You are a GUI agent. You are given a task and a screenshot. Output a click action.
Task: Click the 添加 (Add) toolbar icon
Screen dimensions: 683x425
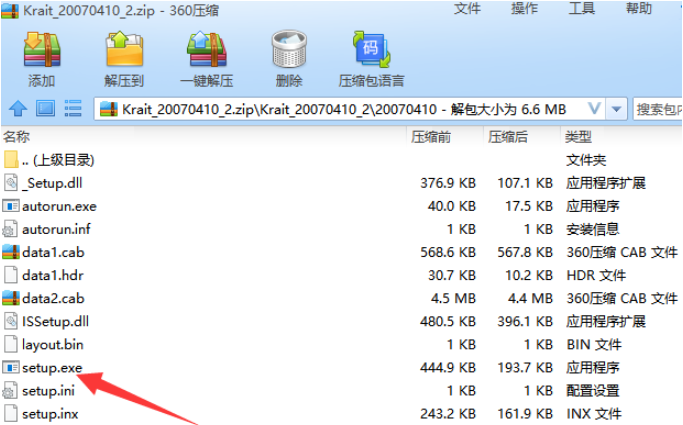pyautogui.click(x=42, y=58)
